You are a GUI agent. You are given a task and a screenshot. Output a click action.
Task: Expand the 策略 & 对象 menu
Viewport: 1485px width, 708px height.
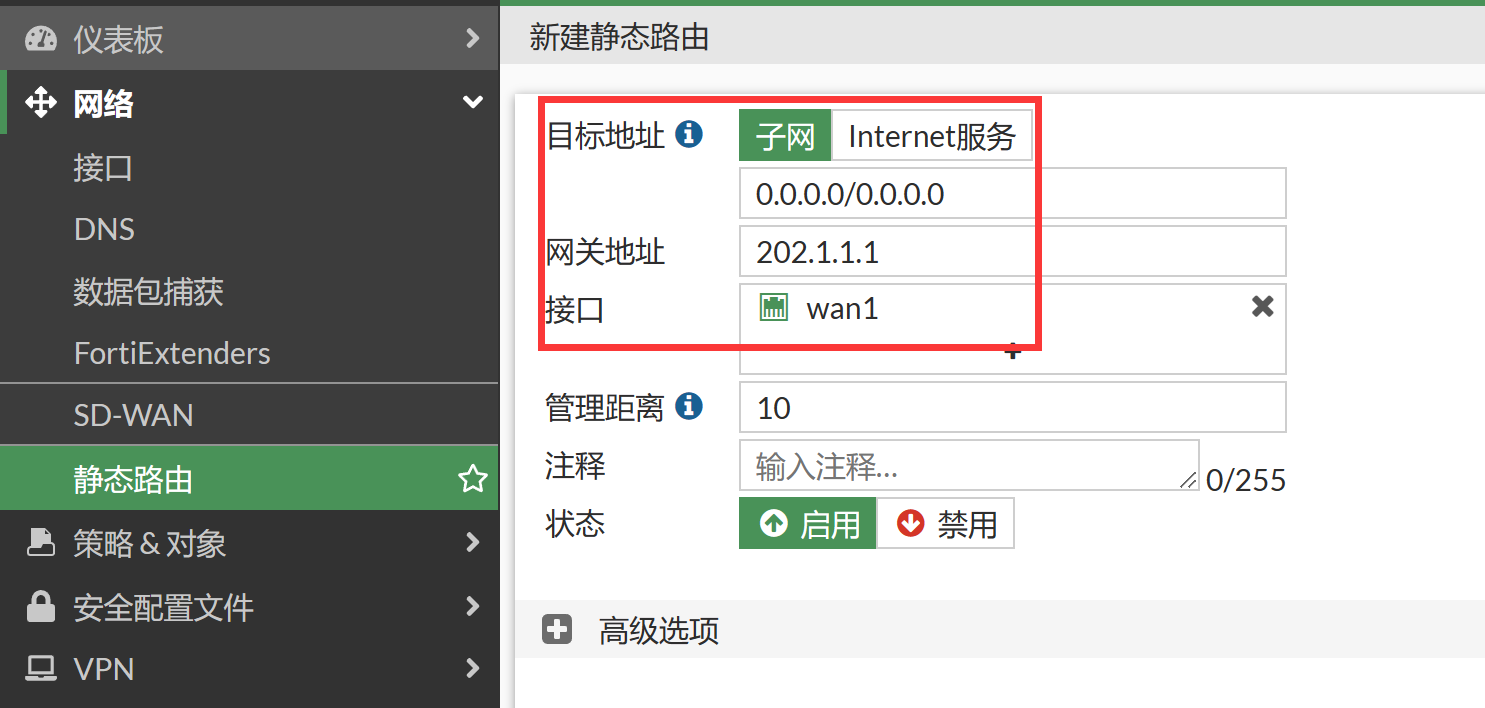[x=472, y=543]
